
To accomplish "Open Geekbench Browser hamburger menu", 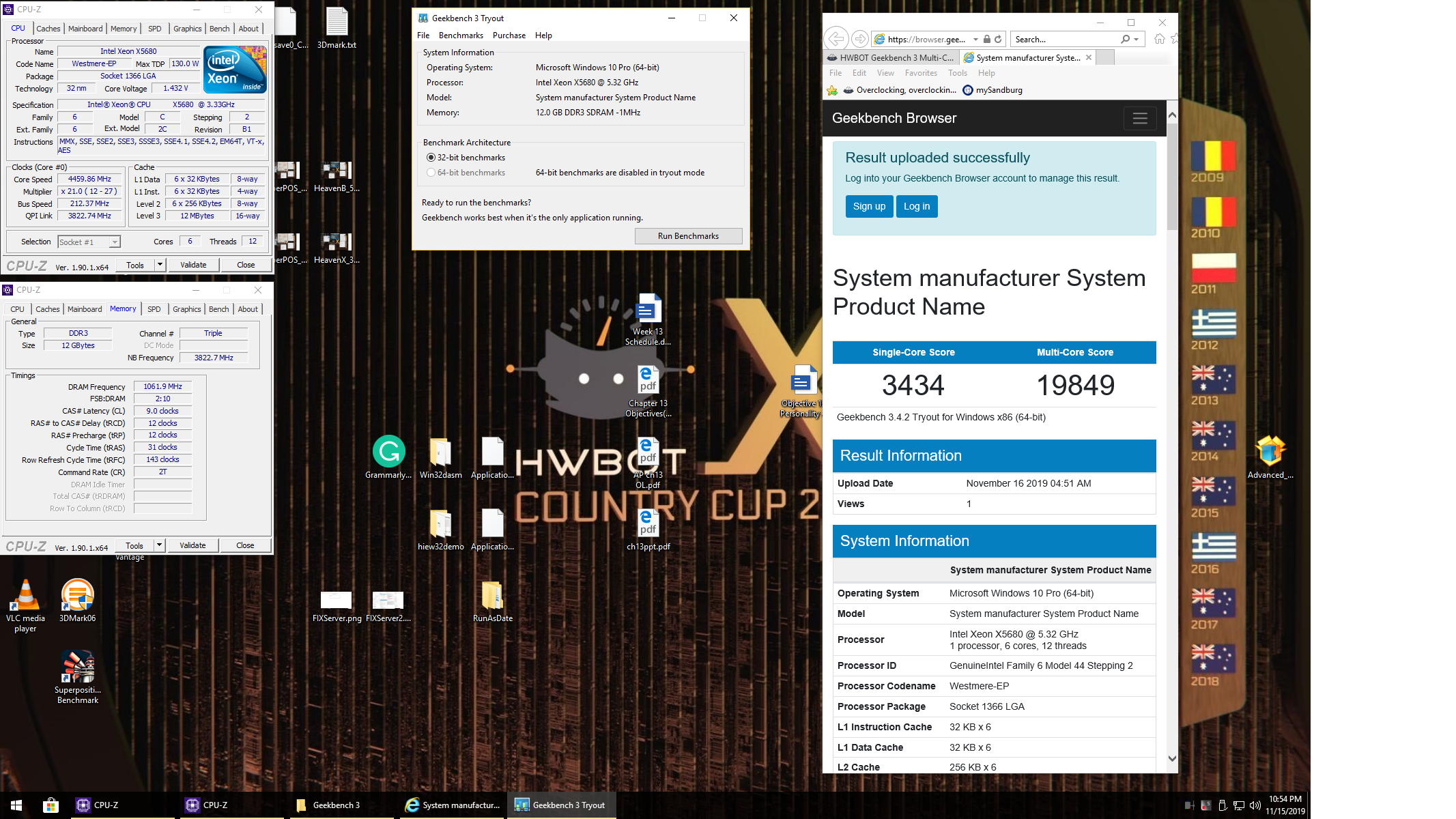I will (1140, 118).
